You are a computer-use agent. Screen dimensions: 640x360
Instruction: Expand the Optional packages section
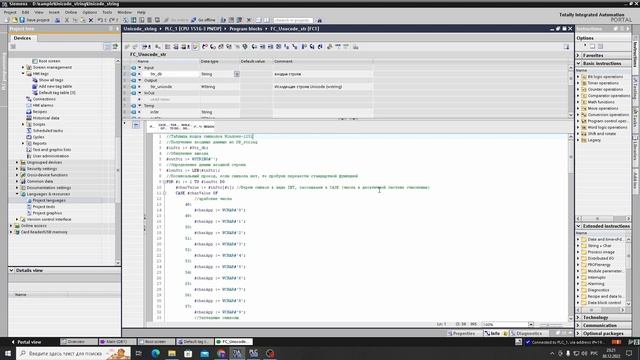click(578, 333)
